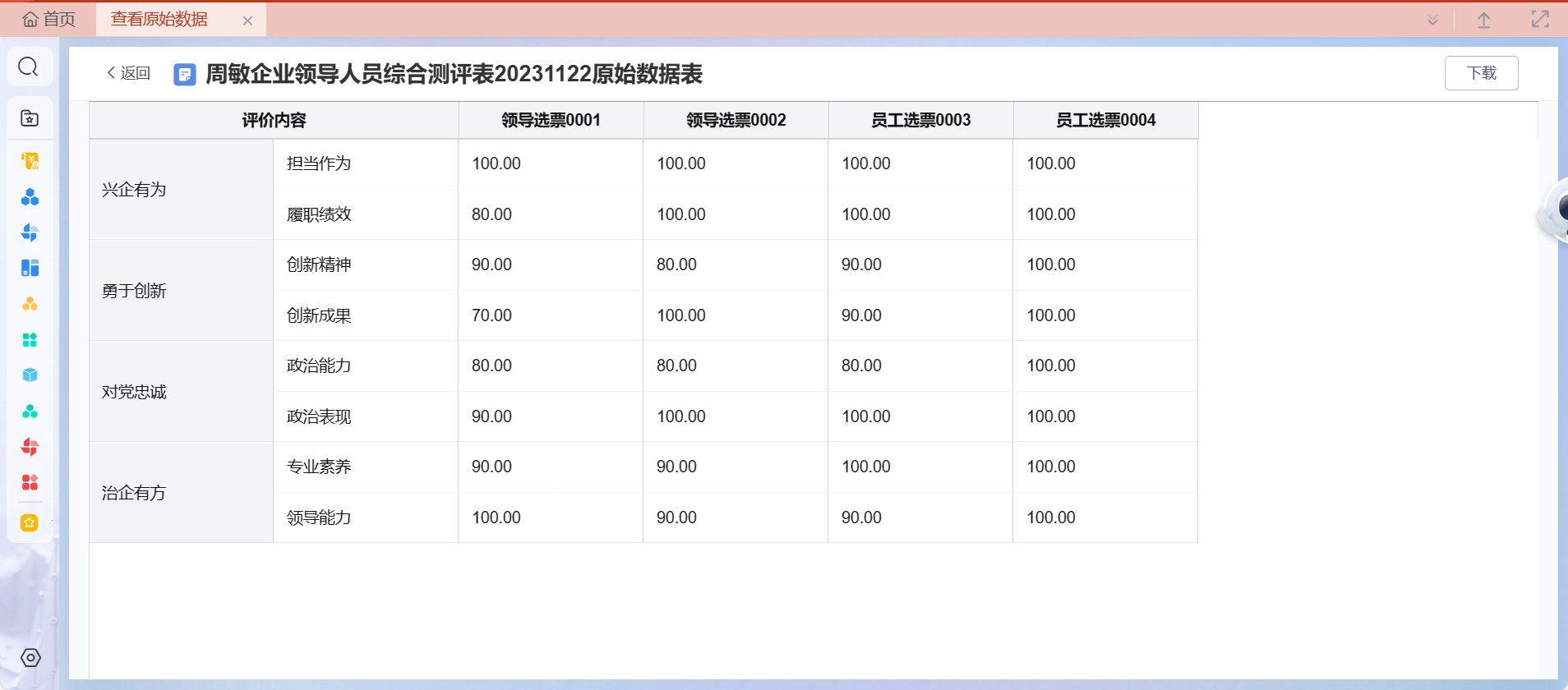Toggle fullscreen with the expand arrows icon
The width and height of the screenshot is (1568, 690).
point(1540,19)
